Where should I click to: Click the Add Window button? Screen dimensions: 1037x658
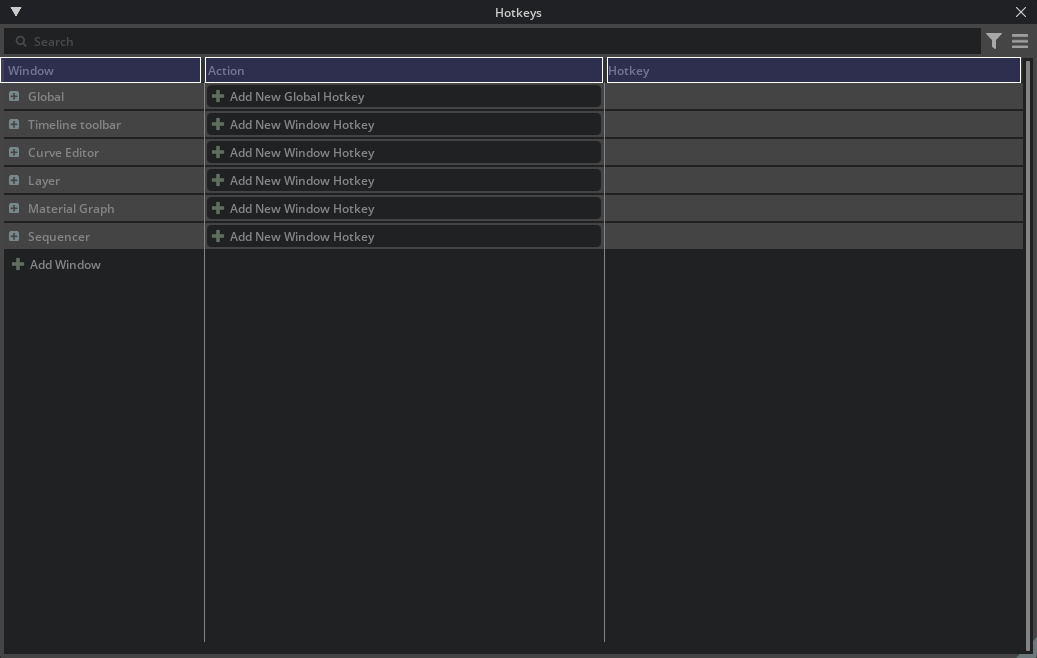click(x=56, y=265)
